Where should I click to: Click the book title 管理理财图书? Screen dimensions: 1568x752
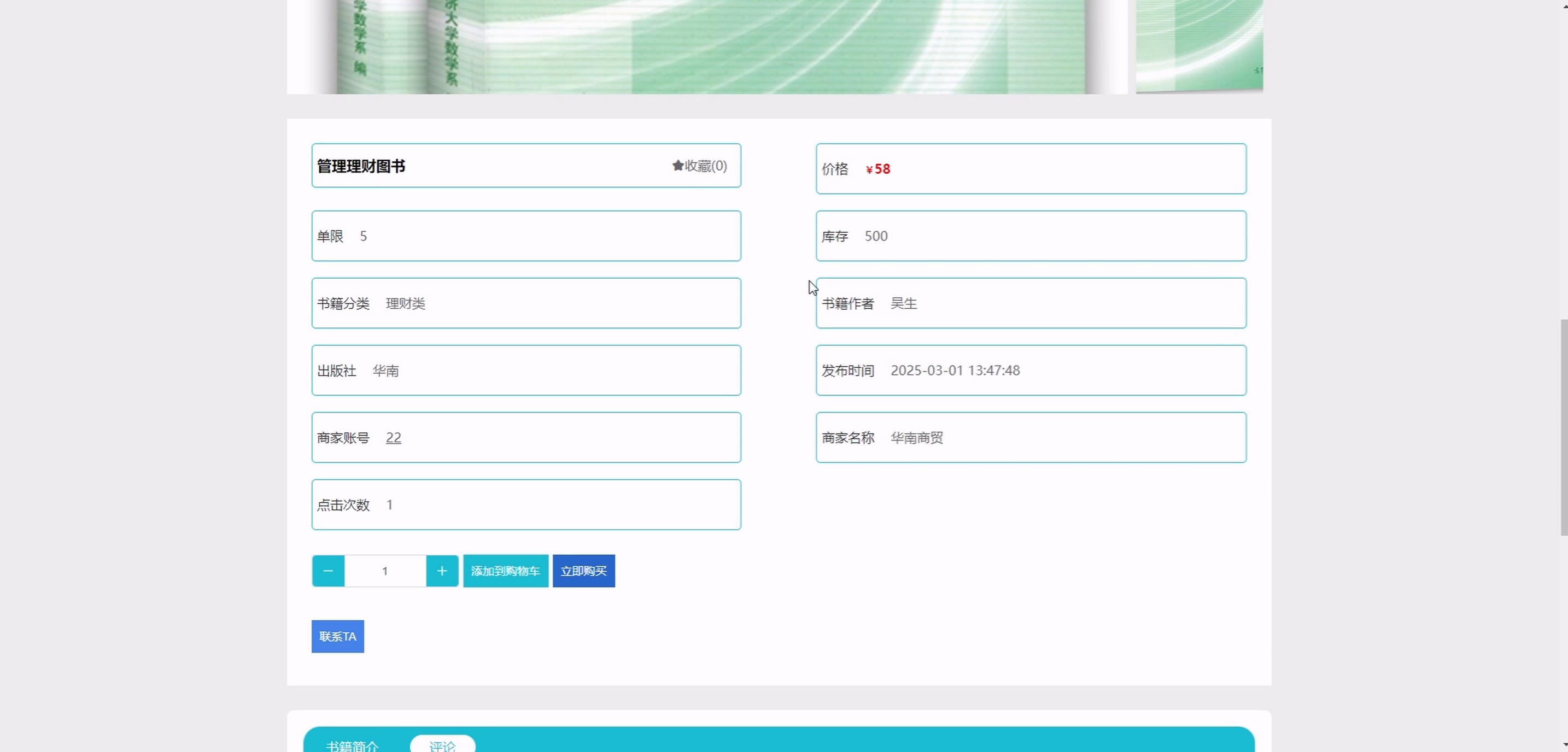[x=361, y=166]
